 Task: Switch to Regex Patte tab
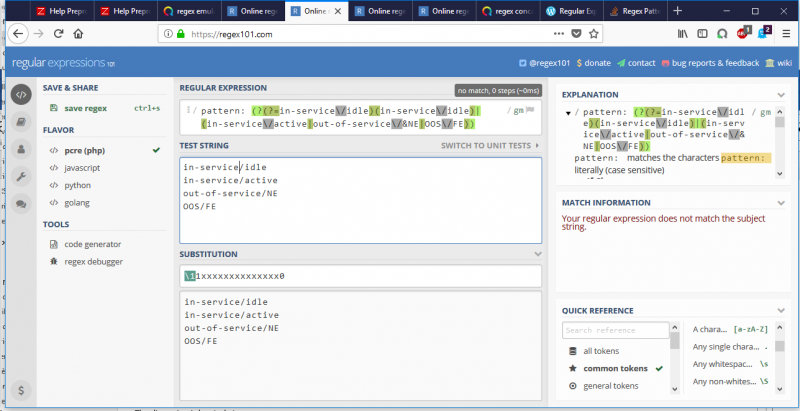pyautogui.click(x=635, y=11)
